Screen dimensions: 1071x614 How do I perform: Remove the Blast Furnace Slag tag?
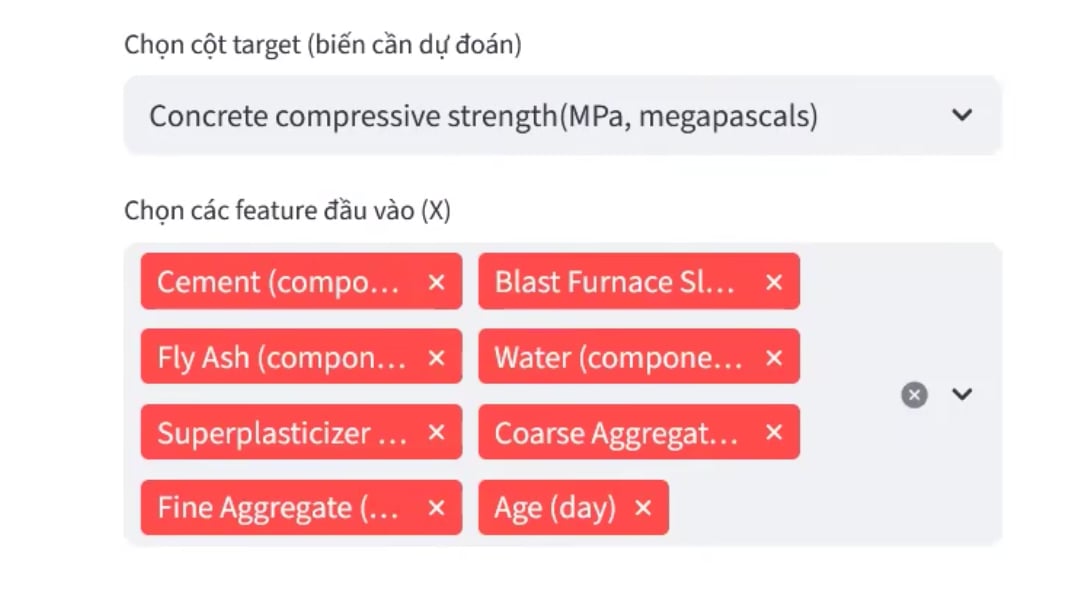point(773,283)
